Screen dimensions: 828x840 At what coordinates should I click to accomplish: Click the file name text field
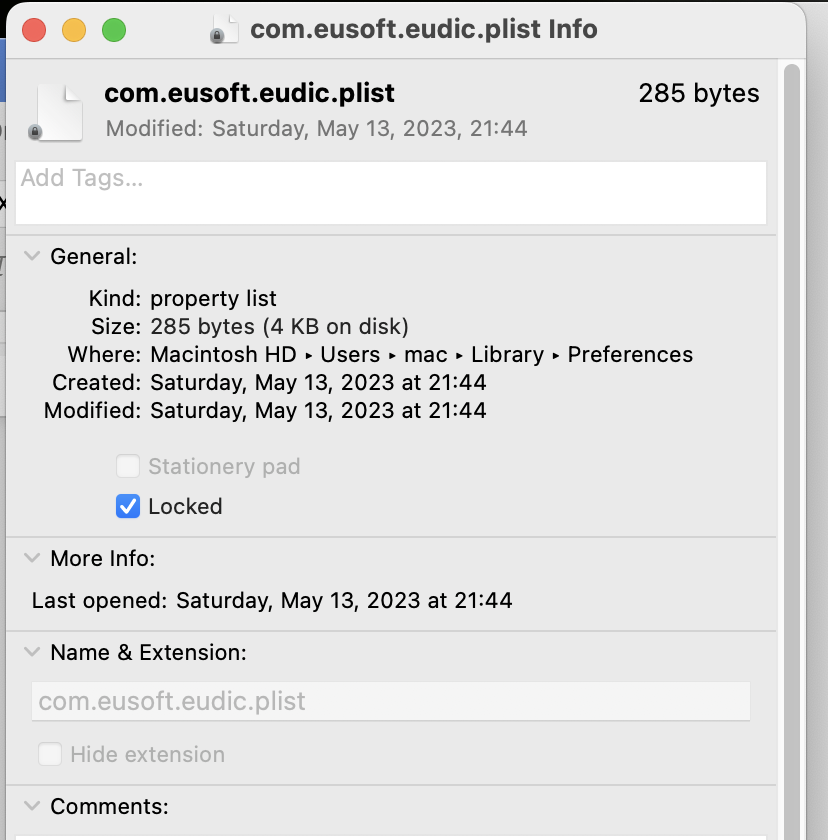point(391,702)
